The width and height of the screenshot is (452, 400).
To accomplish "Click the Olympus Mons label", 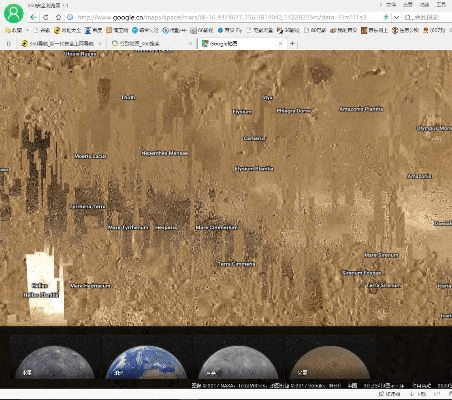I will [x=434, y=128].
